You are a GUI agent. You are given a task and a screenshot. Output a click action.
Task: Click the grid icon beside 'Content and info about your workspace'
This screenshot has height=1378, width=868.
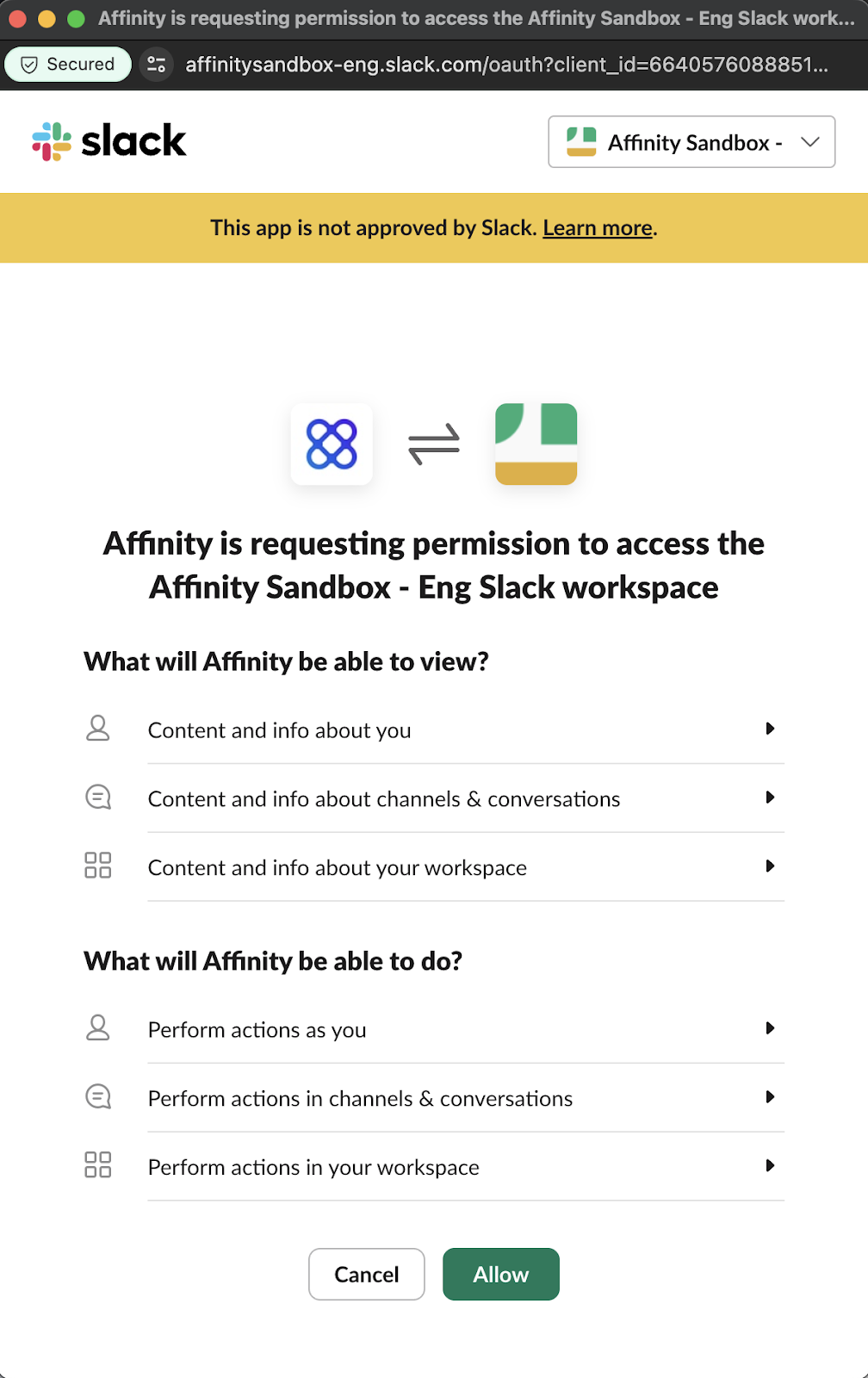(98, 866)
